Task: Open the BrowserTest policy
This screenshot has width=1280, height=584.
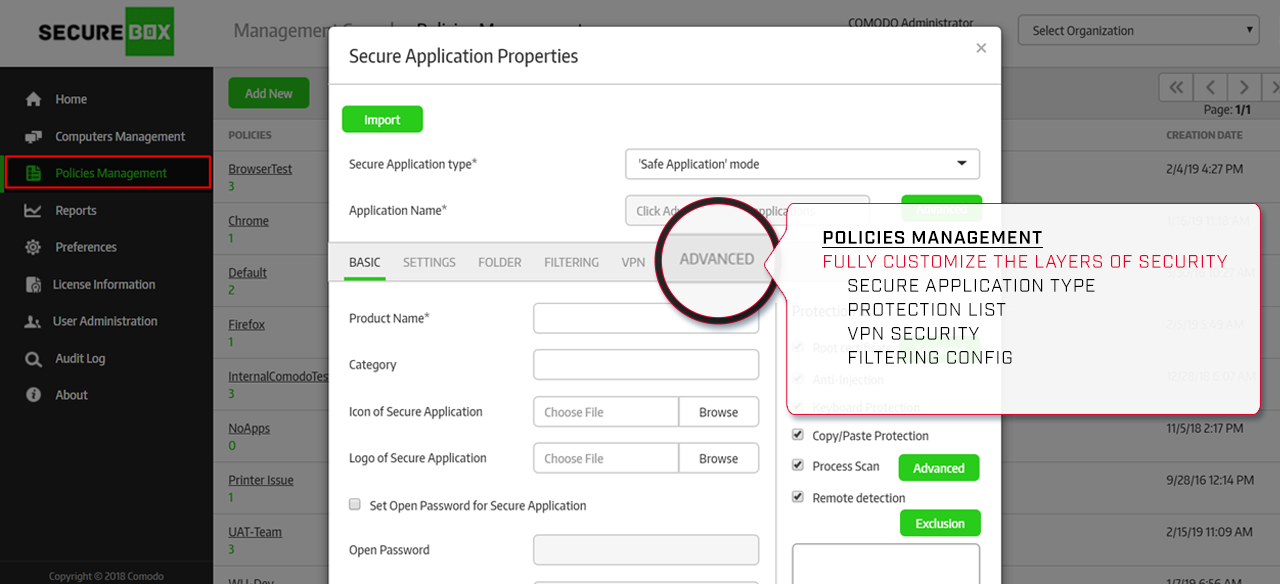Action: point(260,169)
